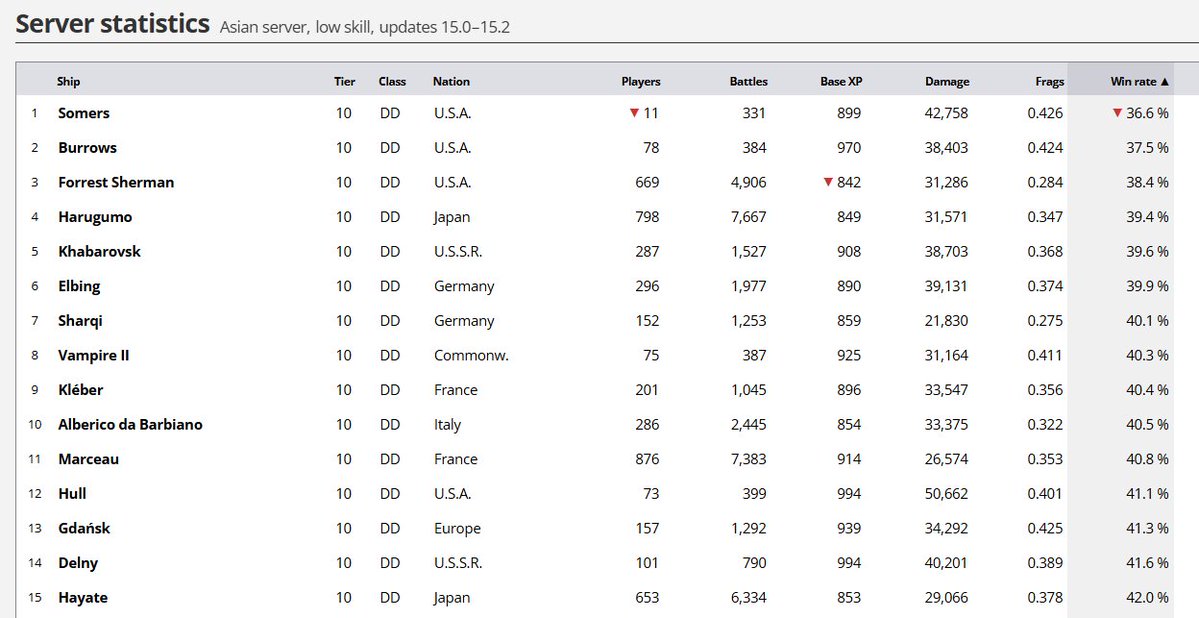Sort by the Tier column header

pos(344,81)
